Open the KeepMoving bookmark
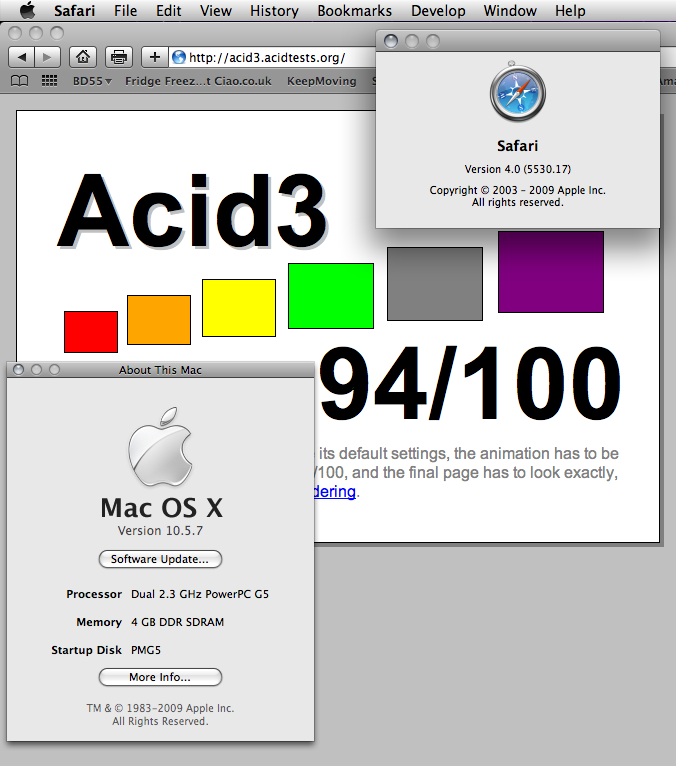This screenshot has width=676, height=766. click(321, 81)
